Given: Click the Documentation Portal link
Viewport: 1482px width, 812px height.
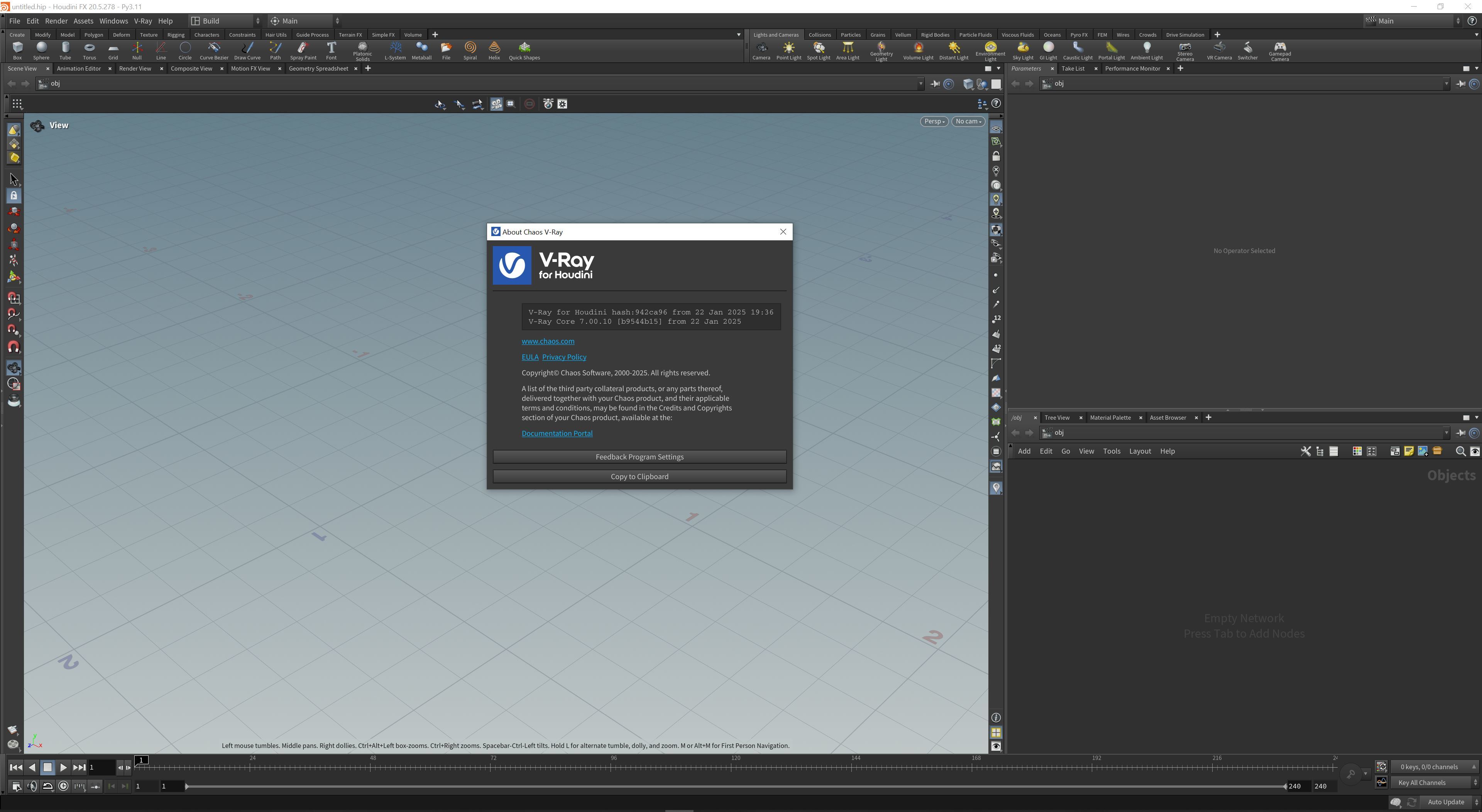Looking at the screenshot, I should pos(557,433).
